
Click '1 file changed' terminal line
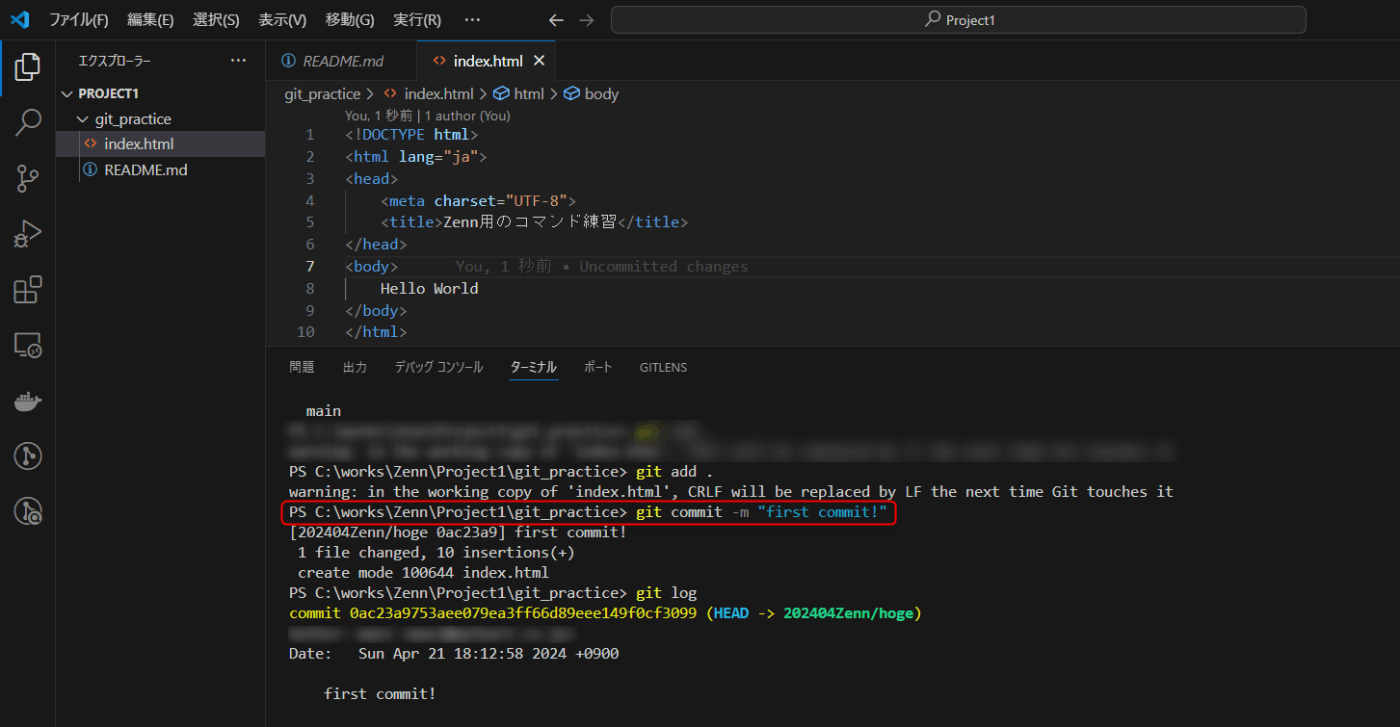coord(436,552)
